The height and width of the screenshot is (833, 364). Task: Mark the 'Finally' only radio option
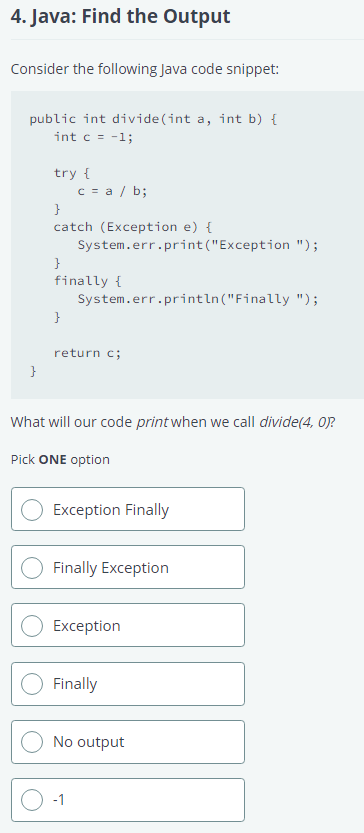coord(32,684)
